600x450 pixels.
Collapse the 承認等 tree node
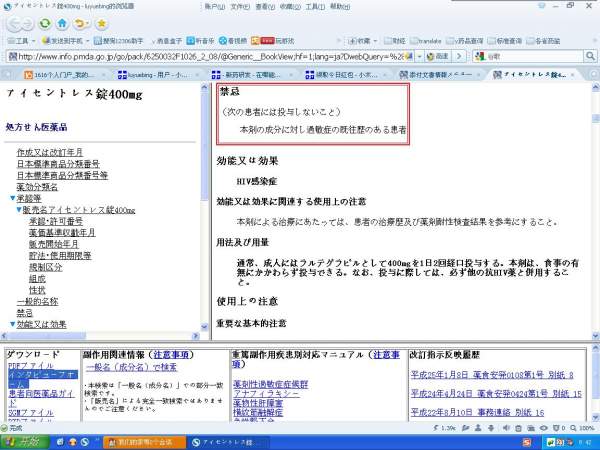(13, 198)
